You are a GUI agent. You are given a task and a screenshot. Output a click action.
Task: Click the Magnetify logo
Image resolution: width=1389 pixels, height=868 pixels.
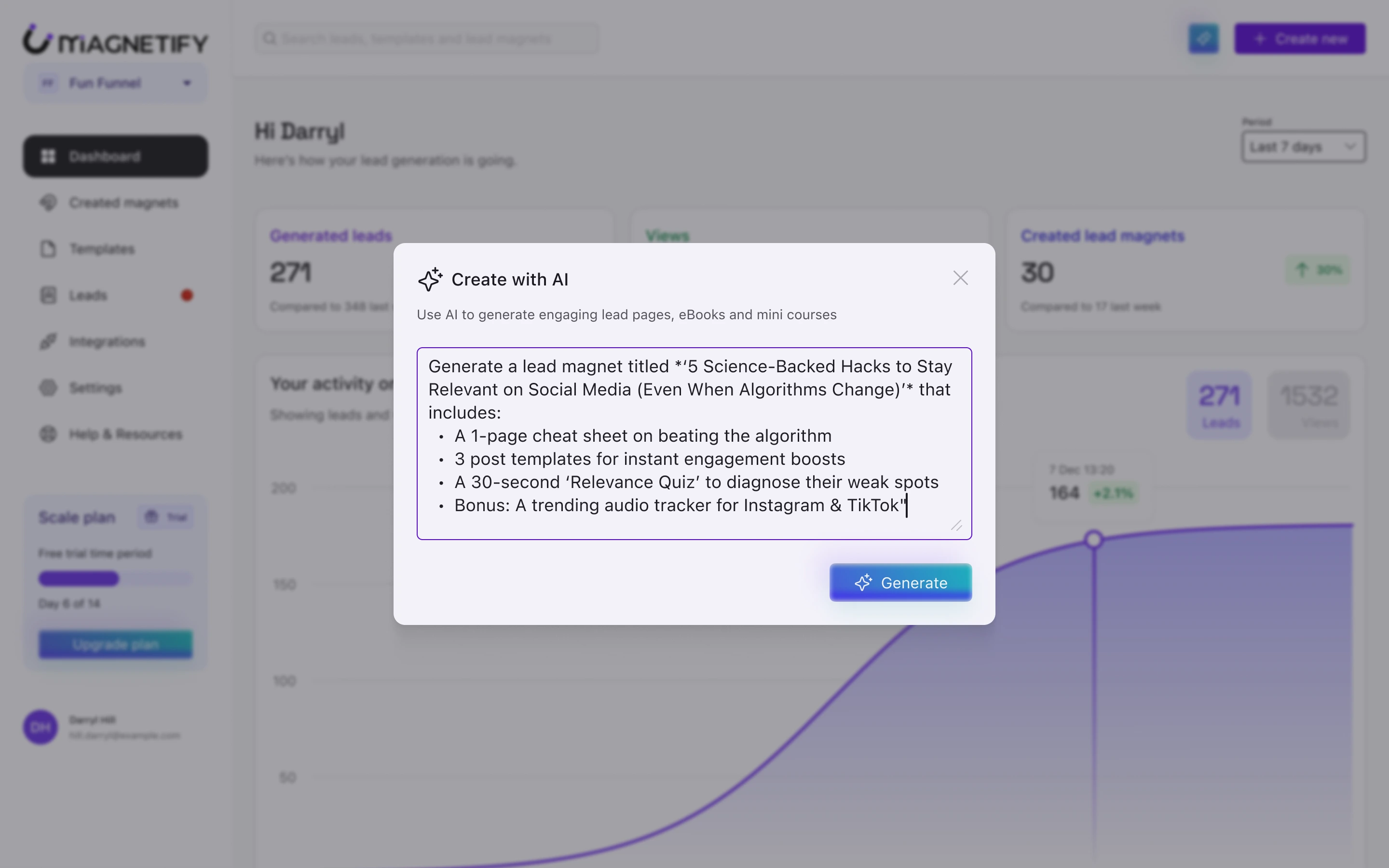[x=115, y=40]
